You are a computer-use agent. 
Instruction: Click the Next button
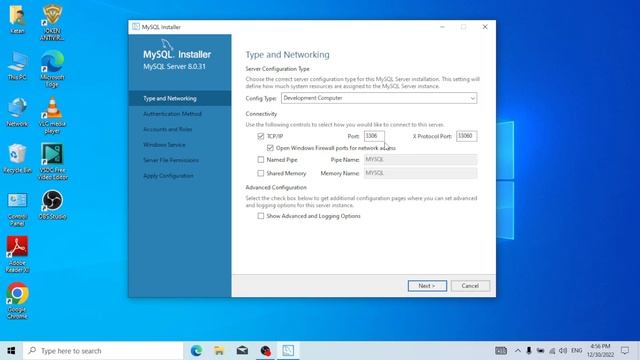(427, 286)
